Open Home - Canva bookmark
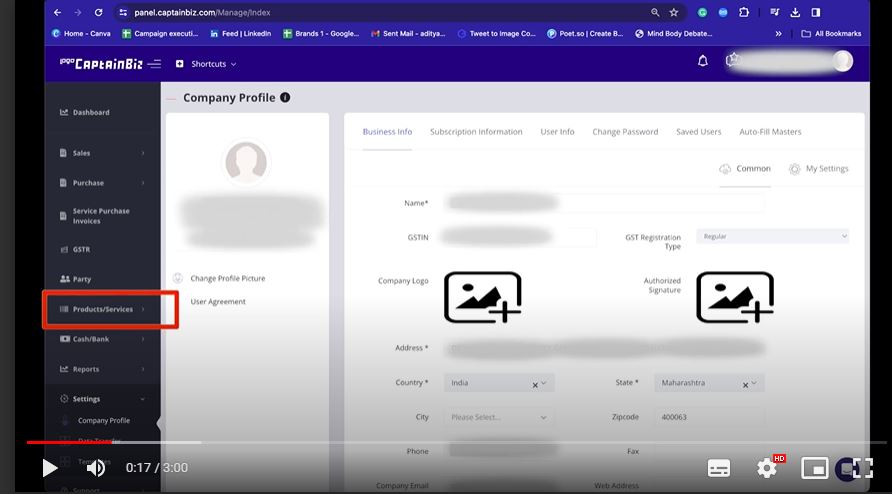The image size is (892, 494). [x=81, y=34]
